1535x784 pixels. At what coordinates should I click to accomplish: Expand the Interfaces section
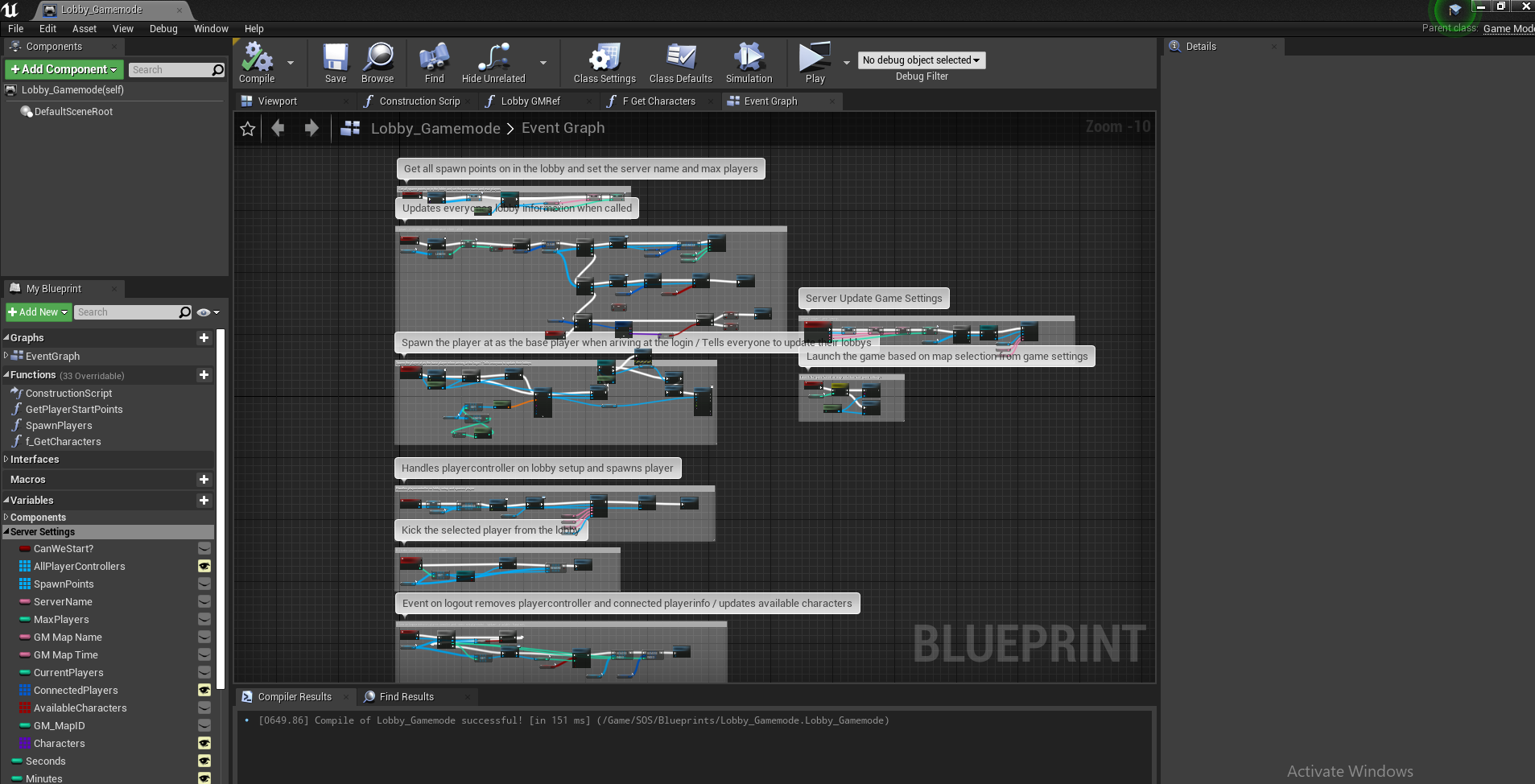6,459
